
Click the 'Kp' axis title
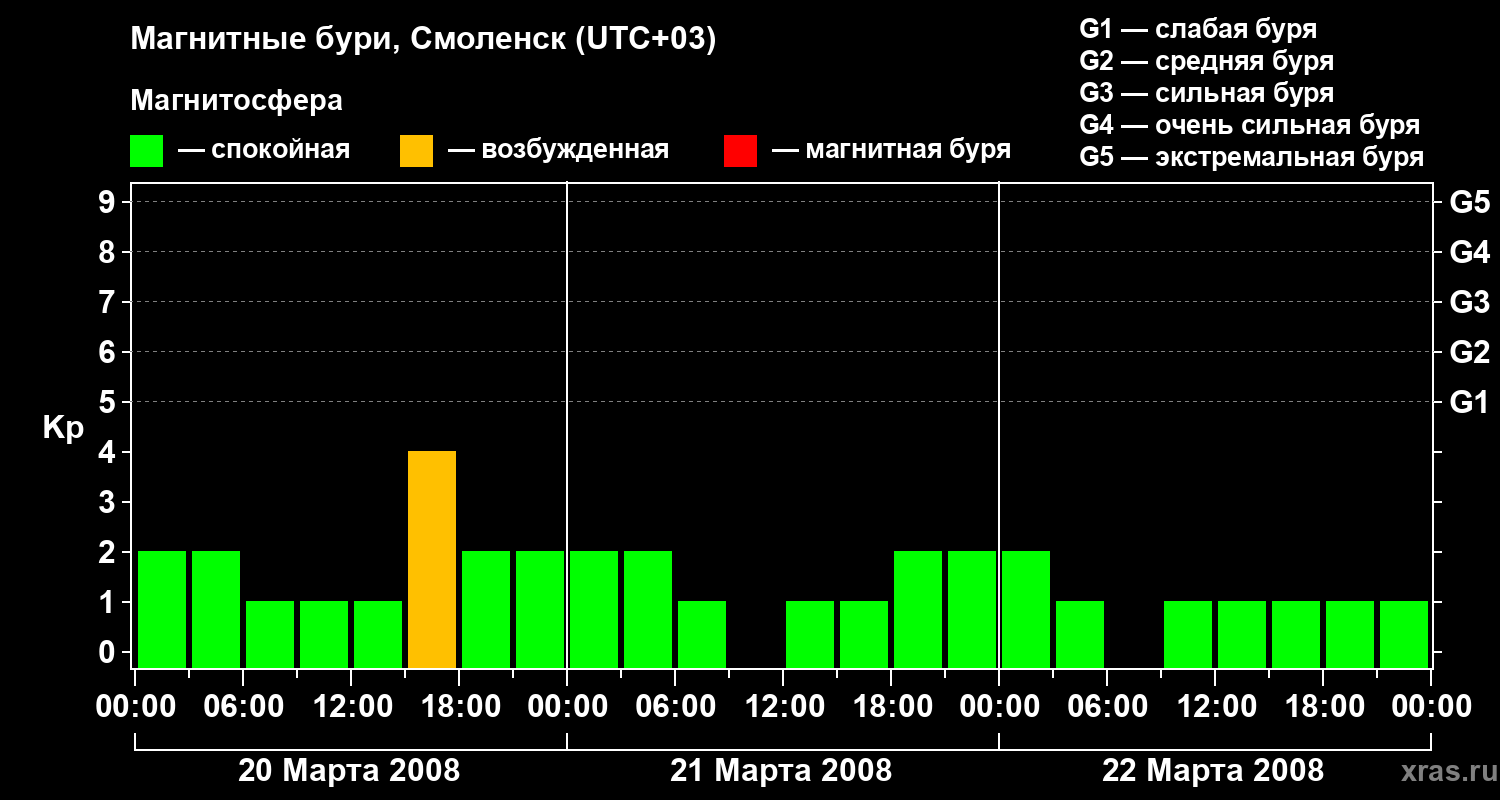pyautogui.click(x=63, y=428)
